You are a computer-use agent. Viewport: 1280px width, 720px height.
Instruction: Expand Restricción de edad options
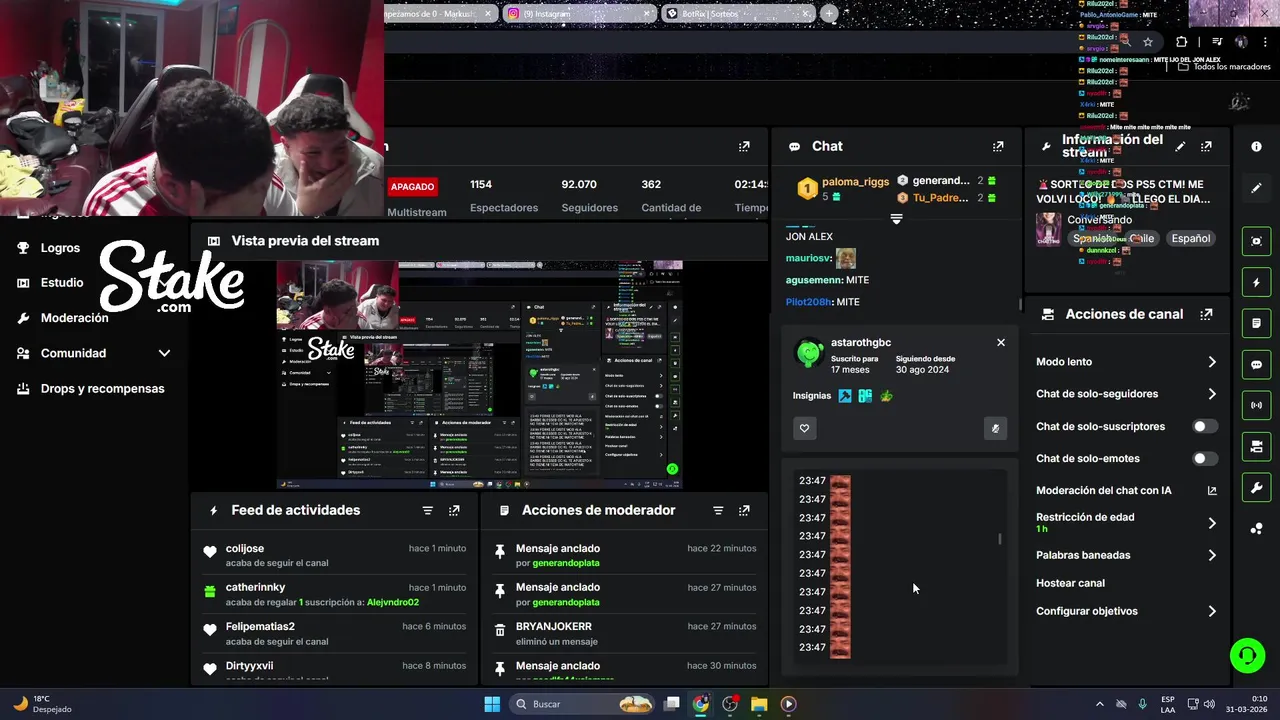1212,523
